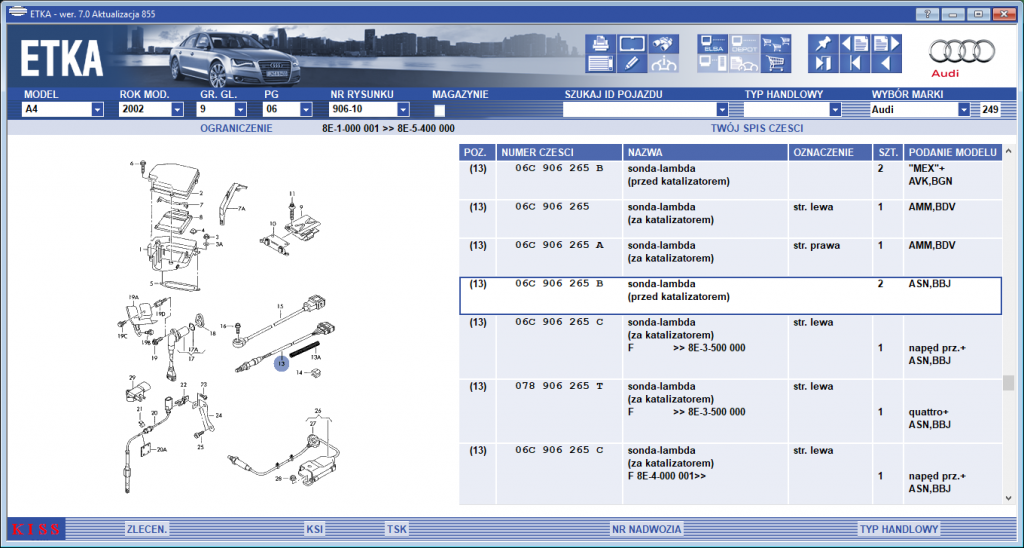
Task: Click callout 13A in the diagram
Action: pyautogui.click(x=315, y=357)
